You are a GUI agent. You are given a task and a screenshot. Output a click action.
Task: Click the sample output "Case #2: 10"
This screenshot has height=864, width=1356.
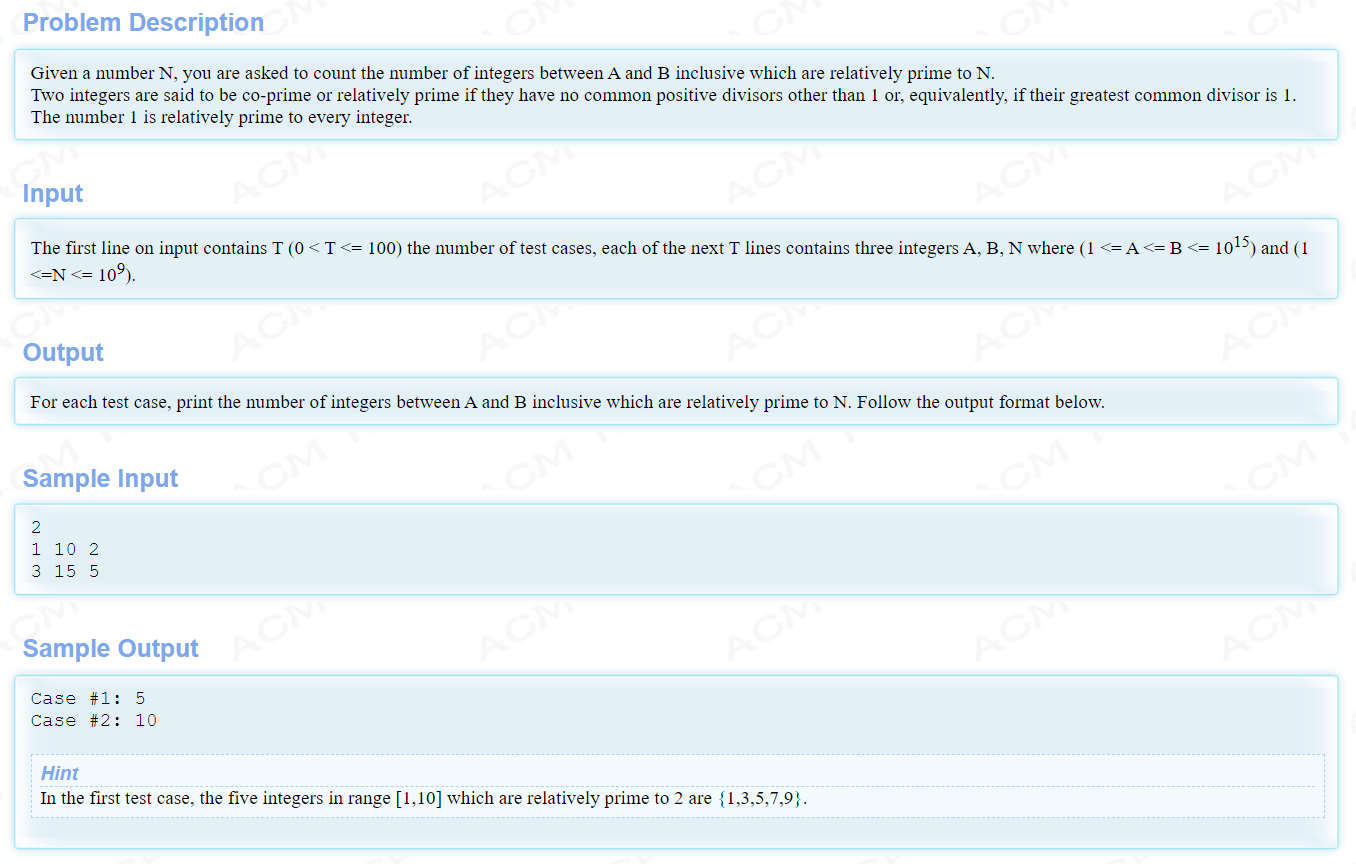tap(94, 720)
